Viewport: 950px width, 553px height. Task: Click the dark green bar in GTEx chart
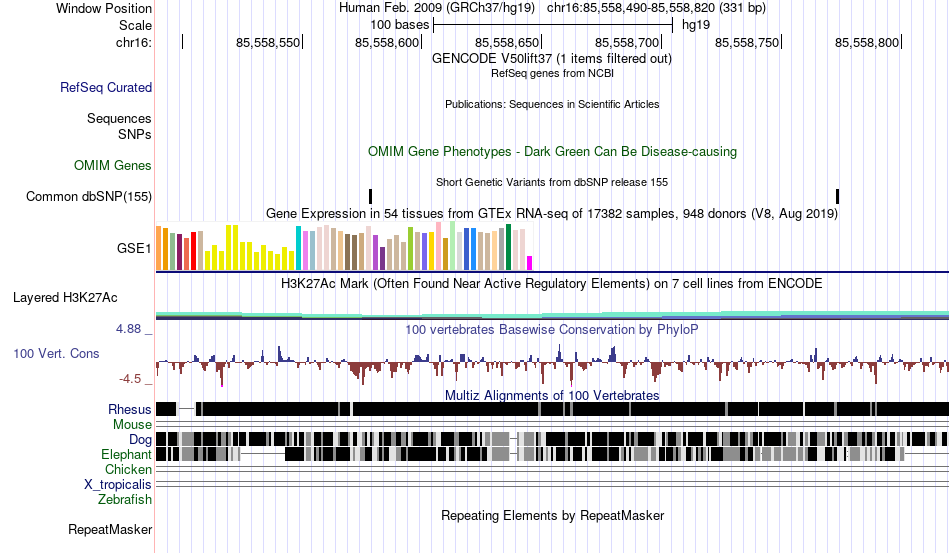[x=508, y=247]
